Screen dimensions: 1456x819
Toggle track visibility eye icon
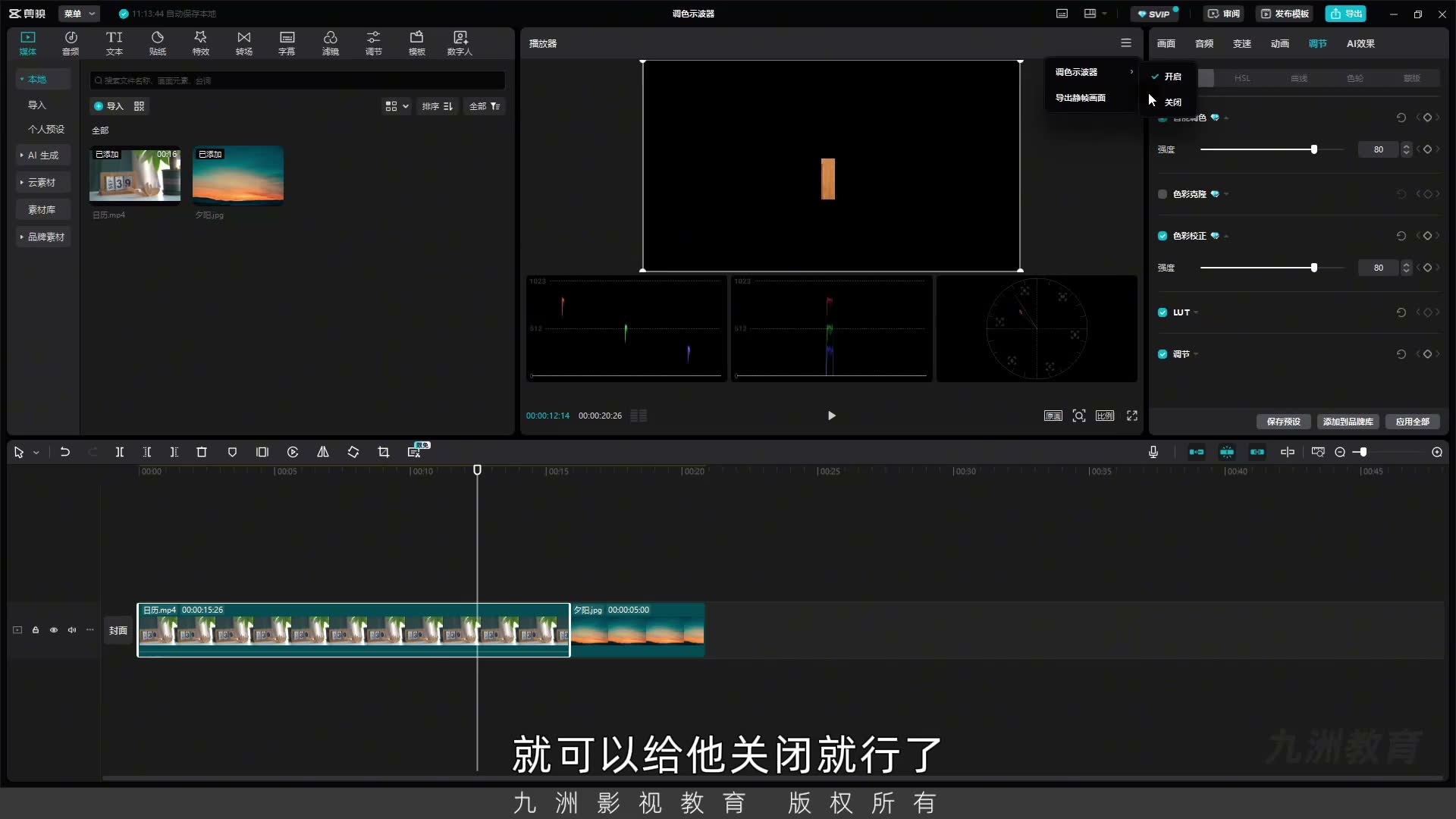tap(54, 630)
